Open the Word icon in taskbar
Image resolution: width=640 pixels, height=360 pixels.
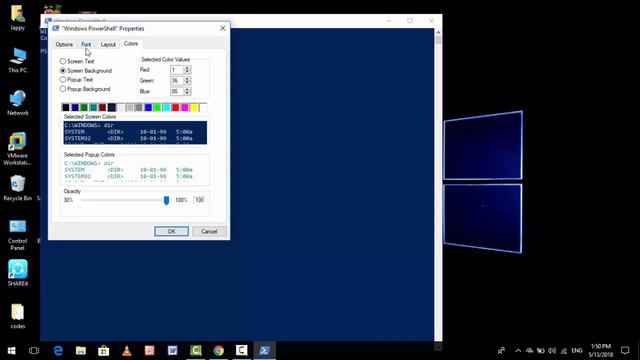tap(173, 351)
